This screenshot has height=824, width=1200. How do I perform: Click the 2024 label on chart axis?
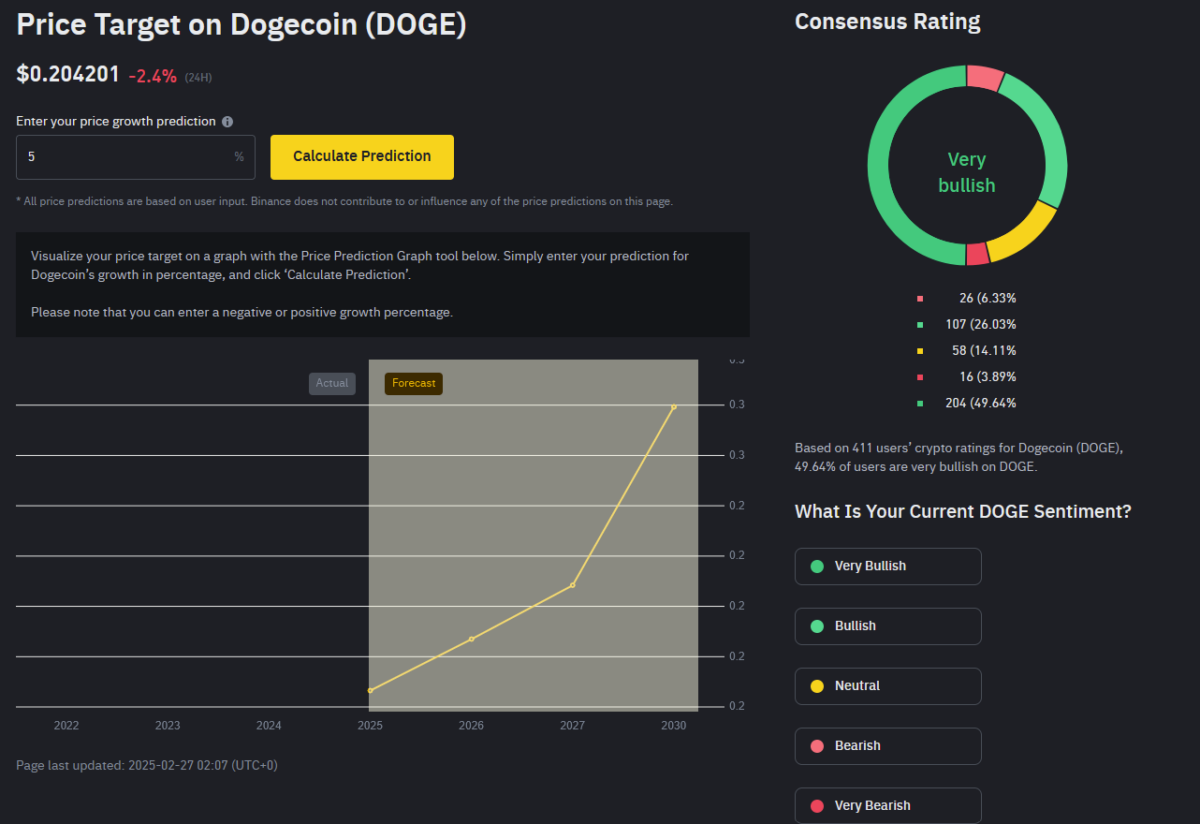click(x=269, y=726)
